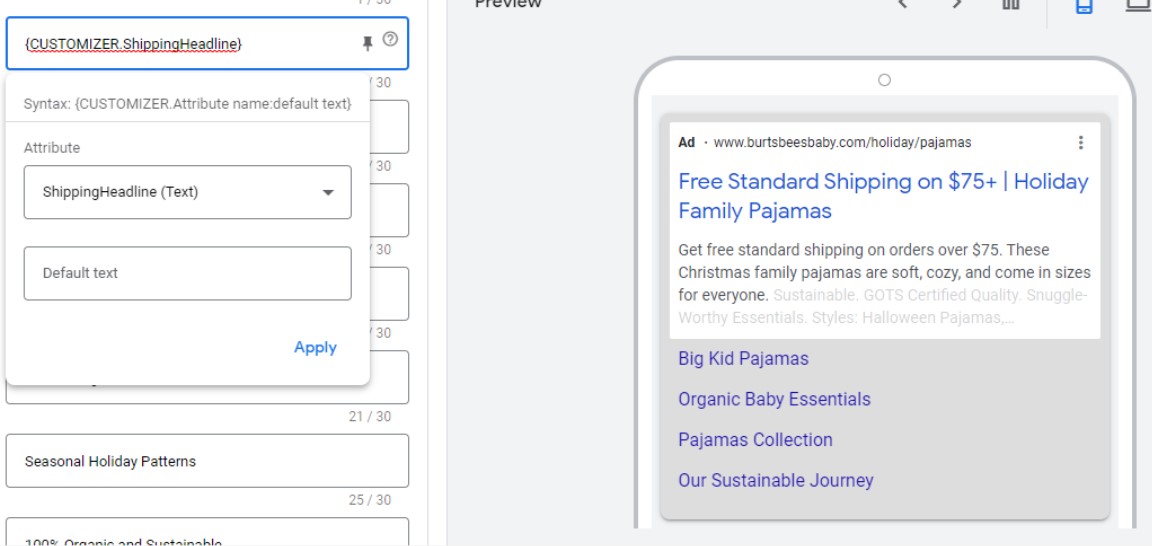Click the {CUSTOMIZER.ShippingHeadline} headline field
This screenshot has width=1152, height=546.
(207, 44)
